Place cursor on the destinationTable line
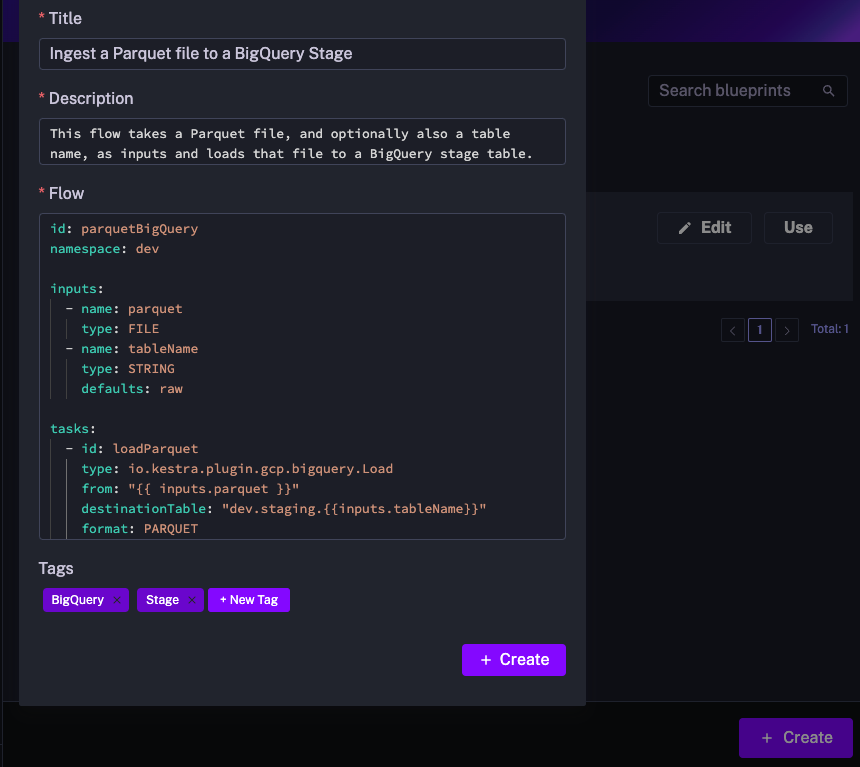This screenshot has height=767, width=860. click(x=284, y=509)
